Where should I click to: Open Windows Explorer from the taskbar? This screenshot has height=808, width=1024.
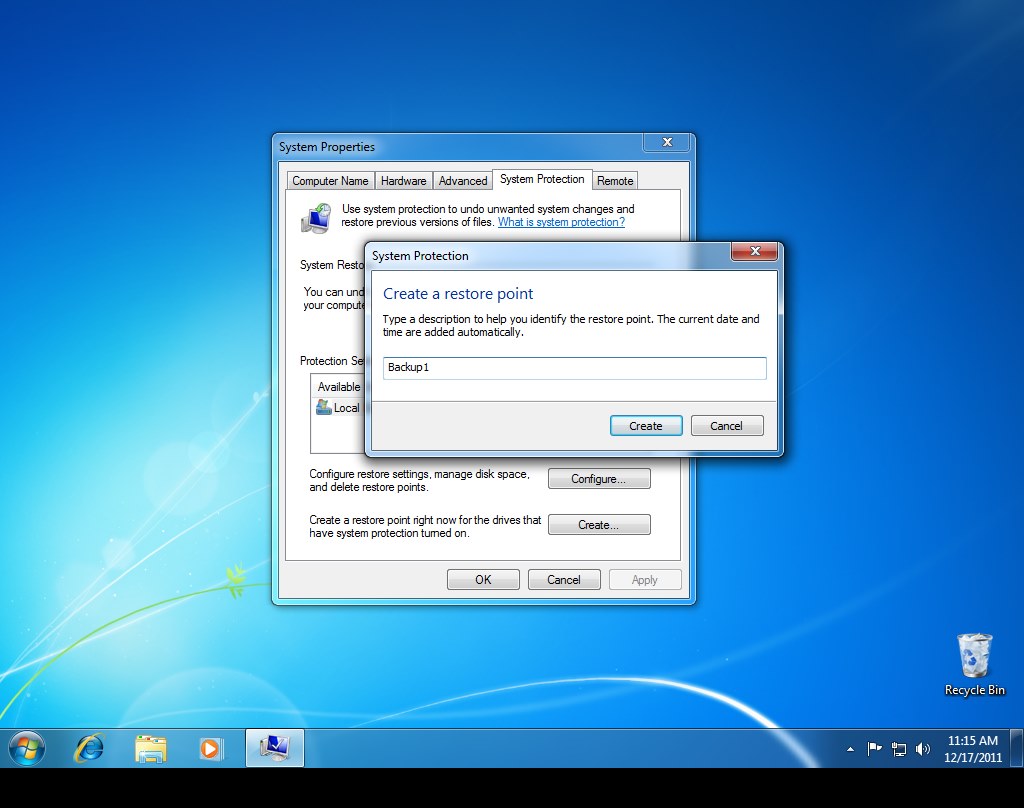[x=151, y=749]
